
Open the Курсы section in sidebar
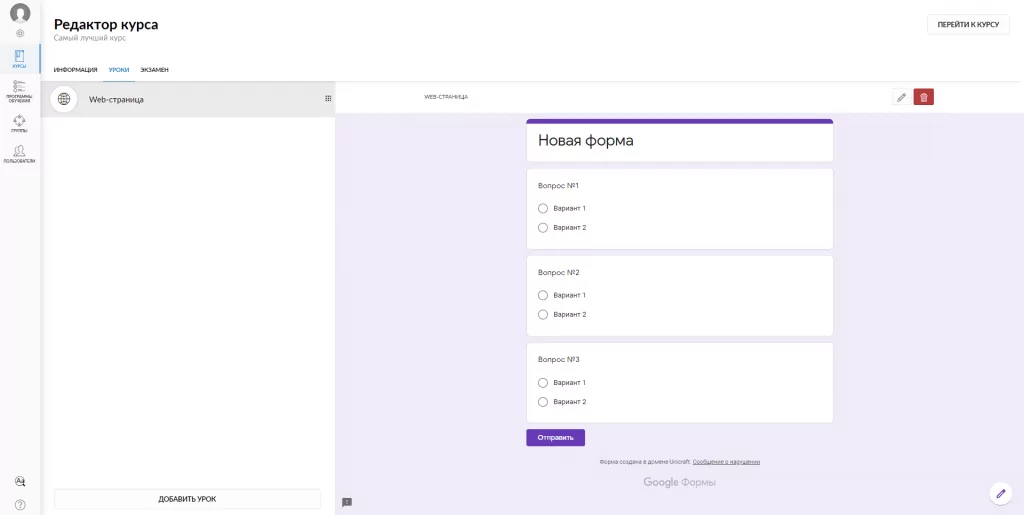pos(20,59)
